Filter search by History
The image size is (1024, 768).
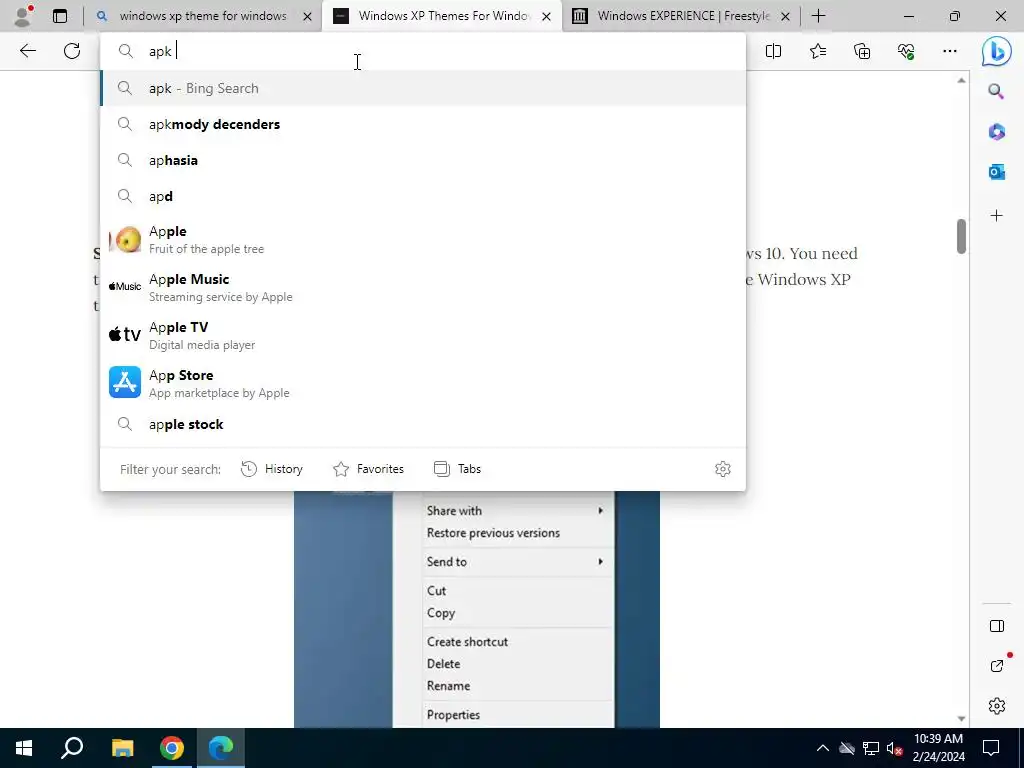[x=272, y=469]
